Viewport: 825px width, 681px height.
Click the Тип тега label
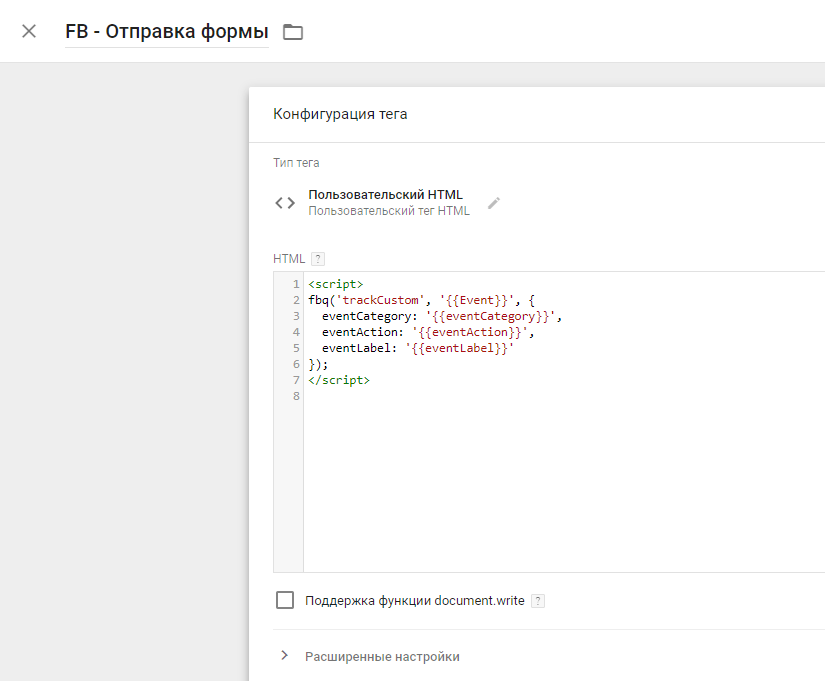296,163
